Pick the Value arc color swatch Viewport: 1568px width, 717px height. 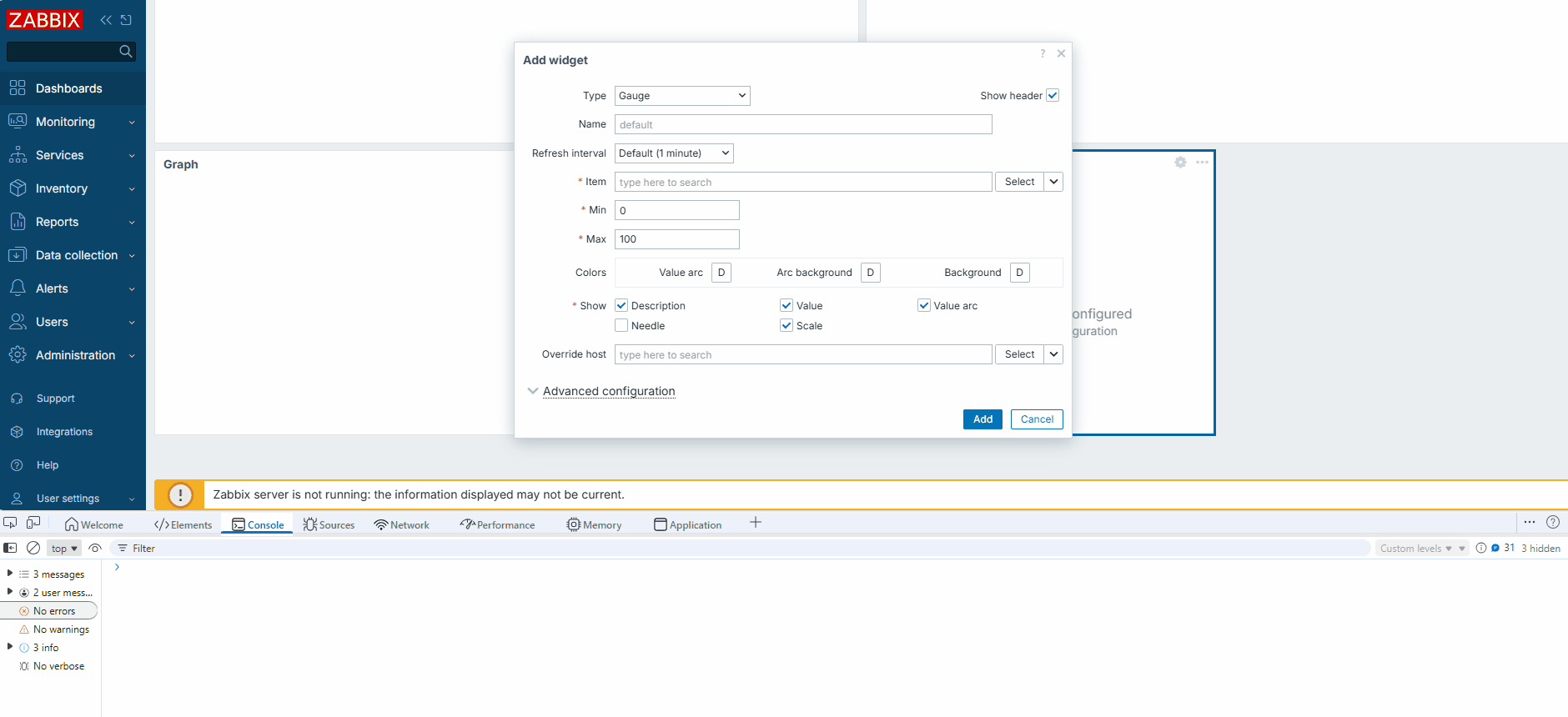click(x=721, y=273)
